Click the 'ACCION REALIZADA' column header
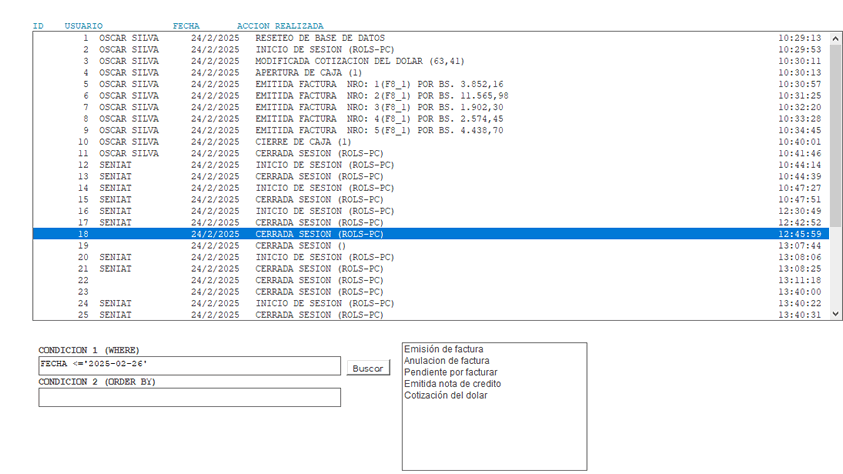Screen dimensions: 843x474 [x=280, y=24]
